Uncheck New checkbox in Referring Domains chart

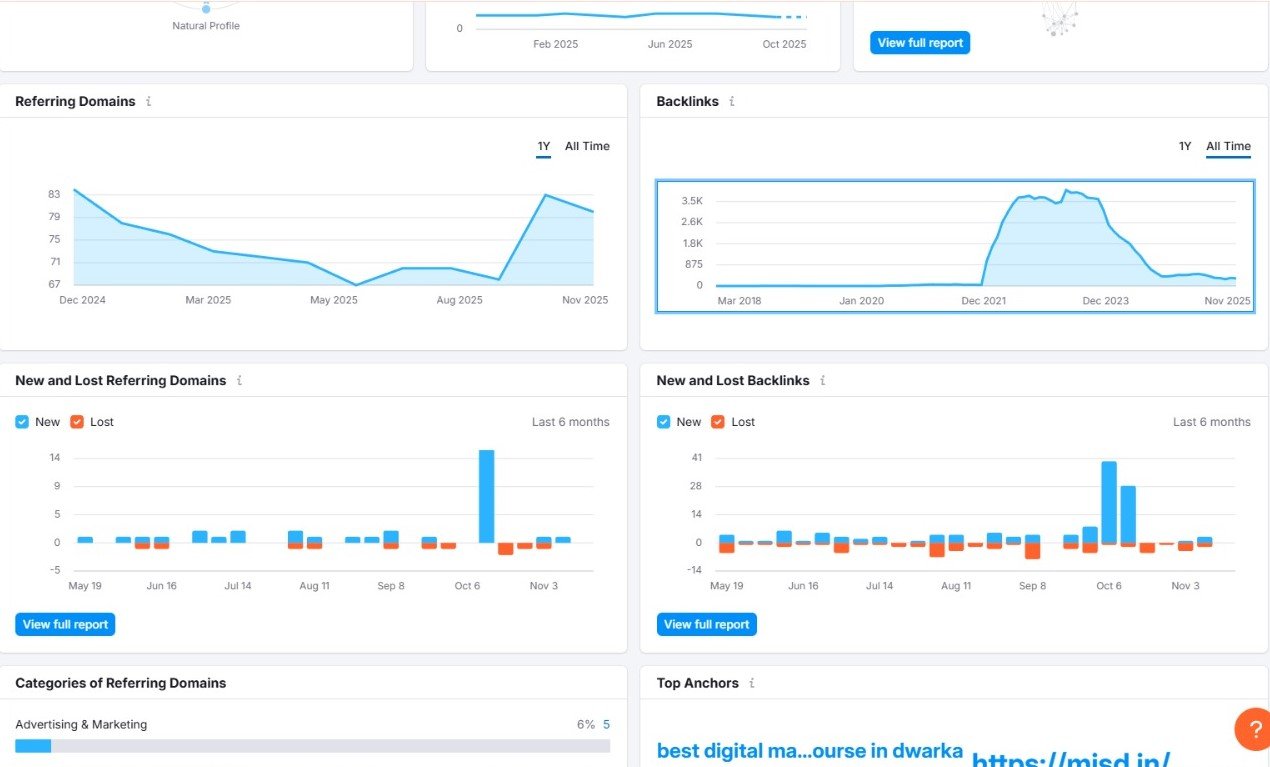(x=22, y=422)
